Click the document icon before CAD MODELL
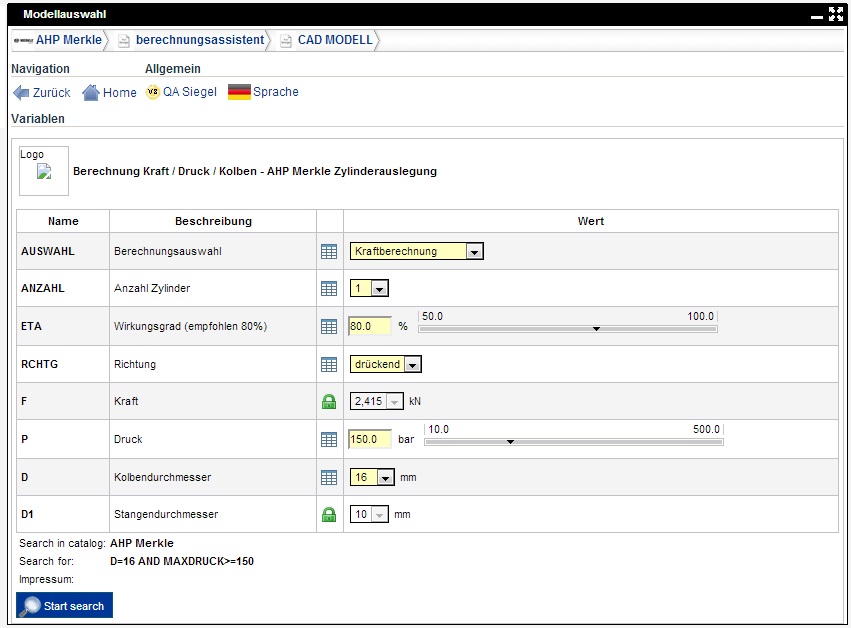The width and height of the screenshot is (851, 628). pyautogui.click(x=285, y=41)
